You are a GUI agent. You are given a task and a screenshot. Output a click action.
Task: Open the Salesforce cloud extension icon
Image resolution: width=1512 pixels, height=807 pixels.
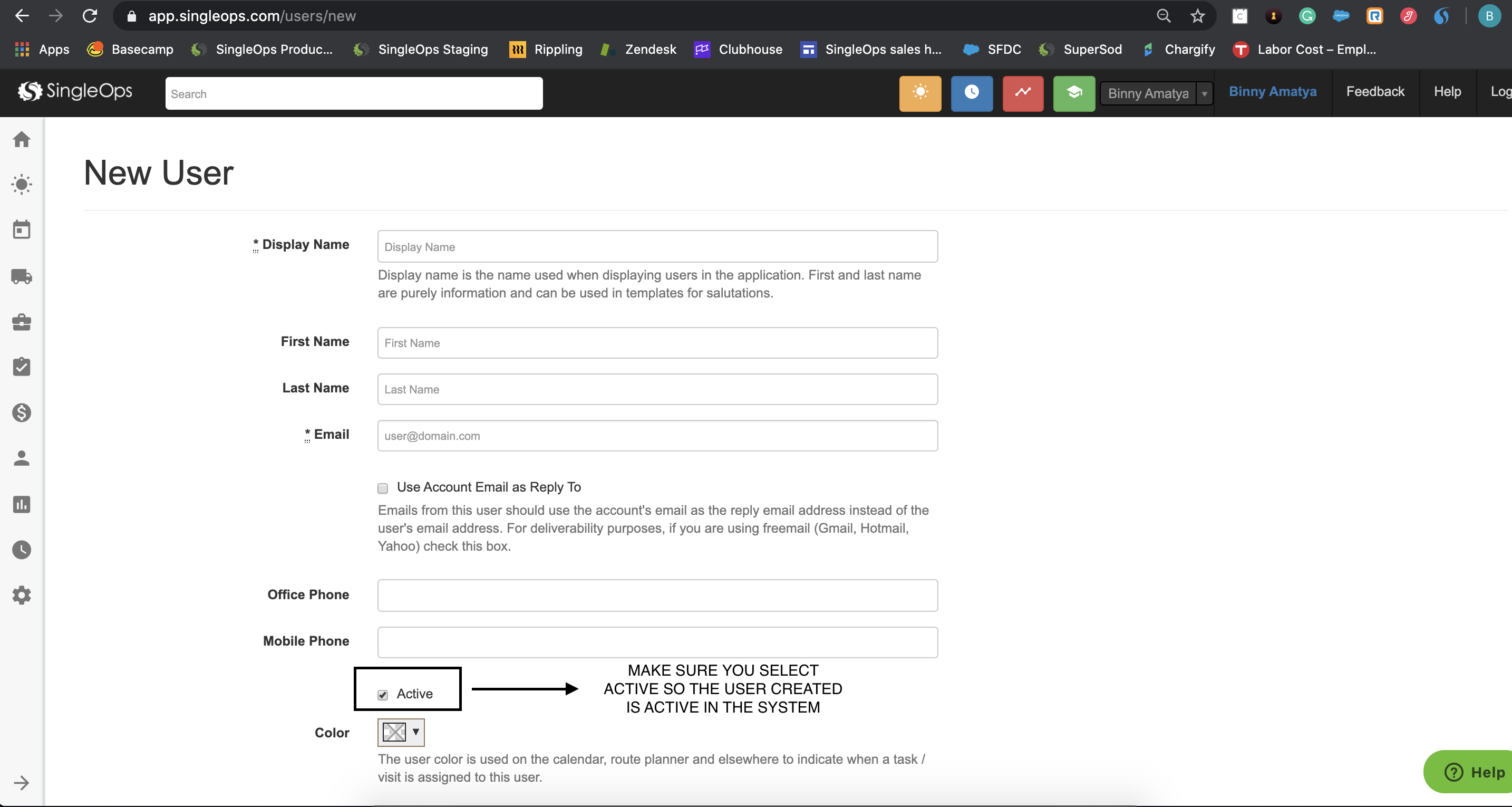point(1341,16)
